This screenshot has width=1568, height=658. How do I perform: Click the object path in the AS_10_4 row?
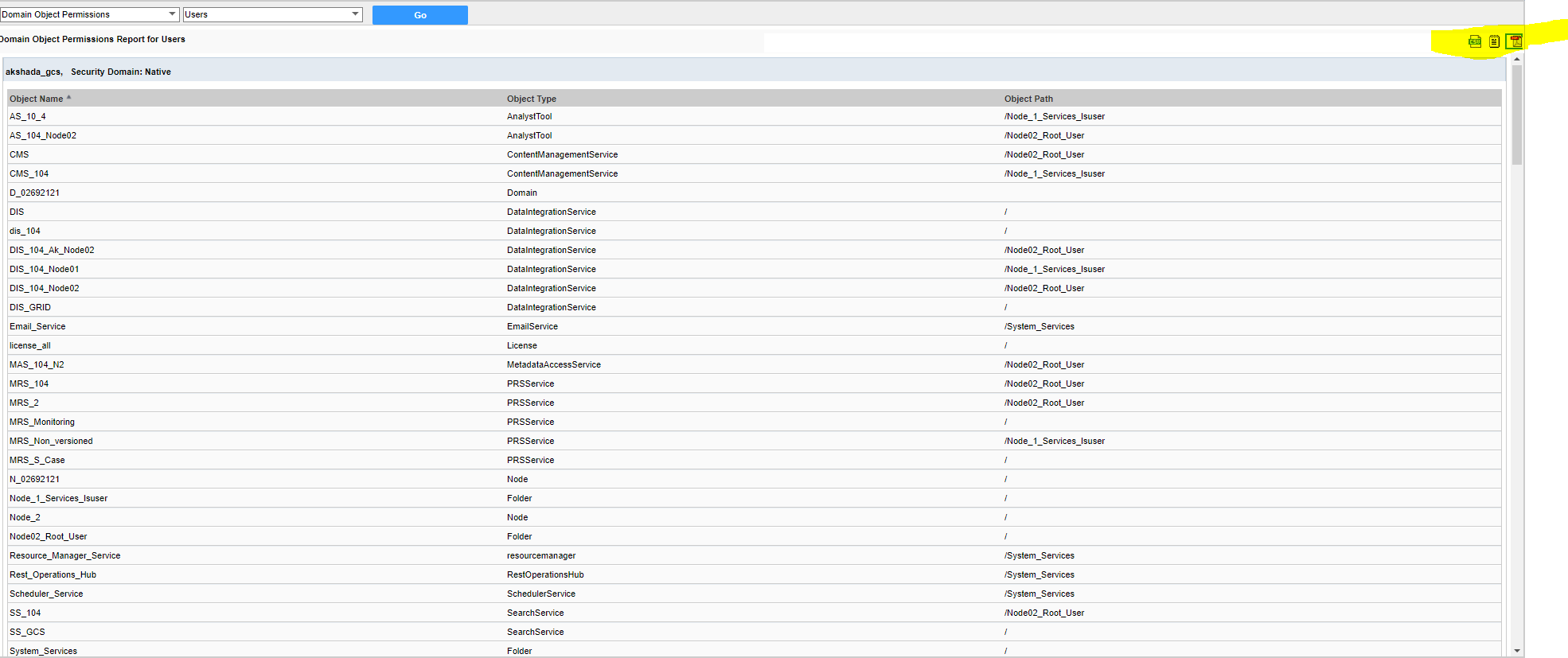click(1055, 116)
